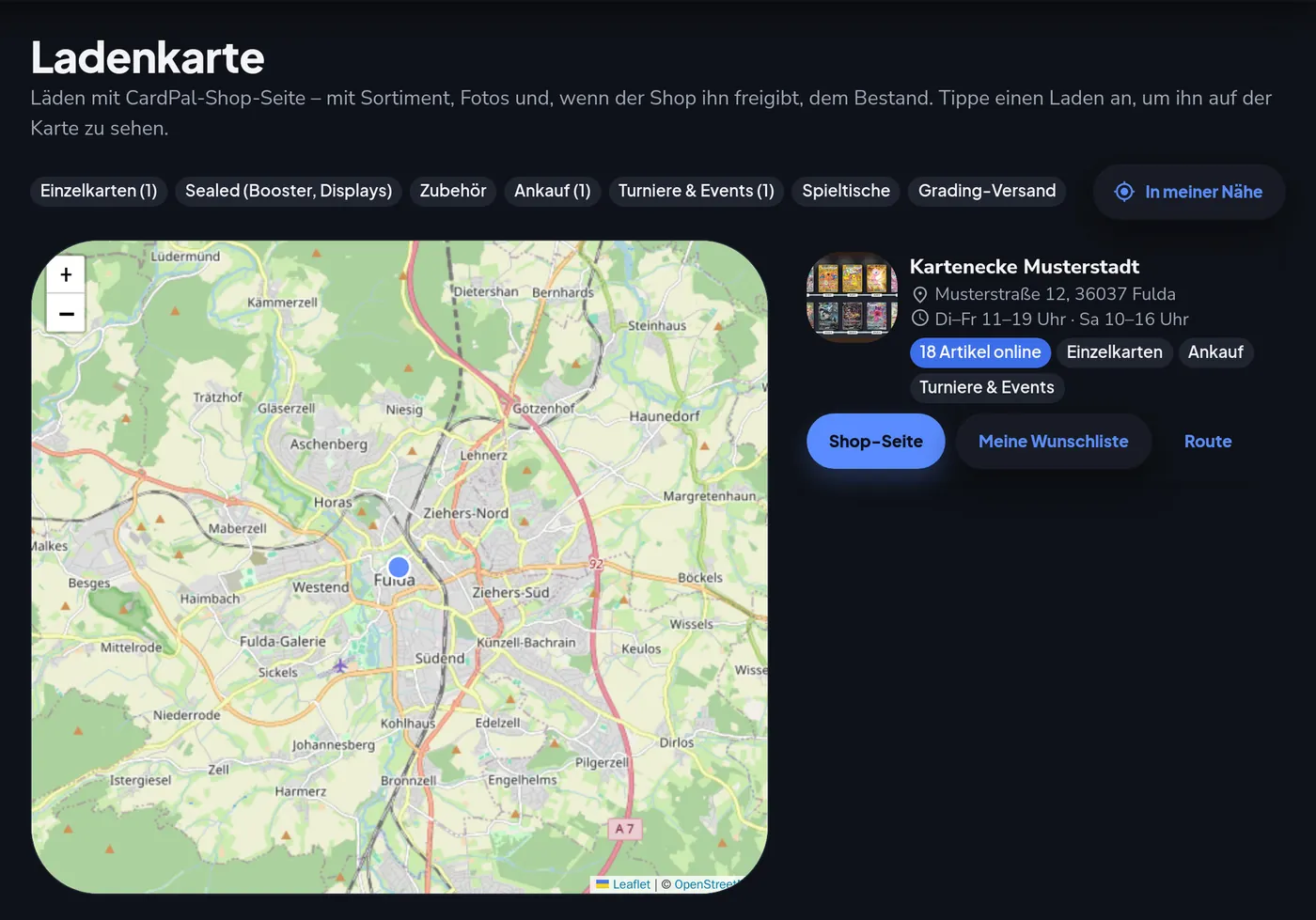
Task: Click the Ankauf tag on the shop card
Action: [x=1215, y=352]
